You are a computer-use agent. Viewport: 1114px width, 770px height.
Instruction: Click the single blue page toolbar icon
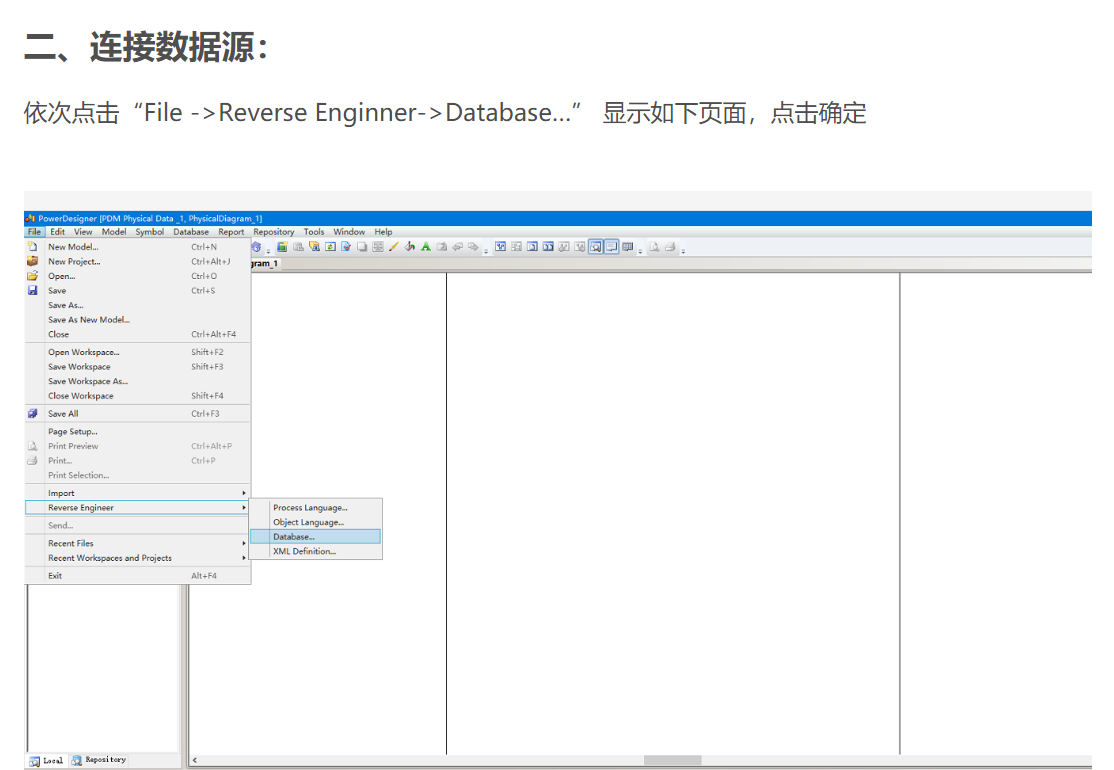532,246
